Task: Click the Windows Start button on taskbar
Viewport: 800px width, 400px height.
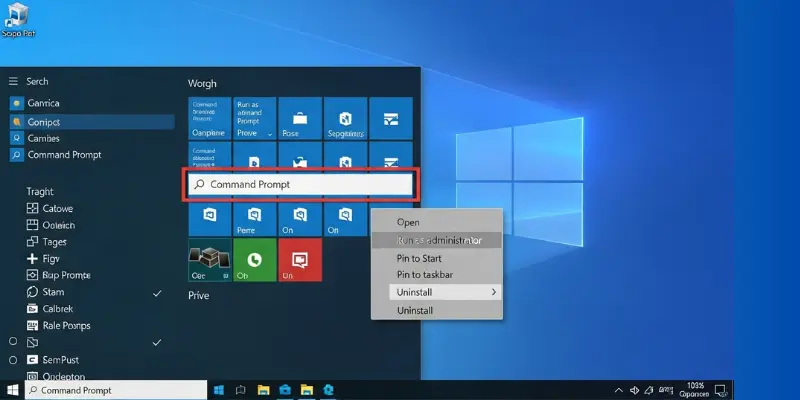Action: (x=13, y=390)
